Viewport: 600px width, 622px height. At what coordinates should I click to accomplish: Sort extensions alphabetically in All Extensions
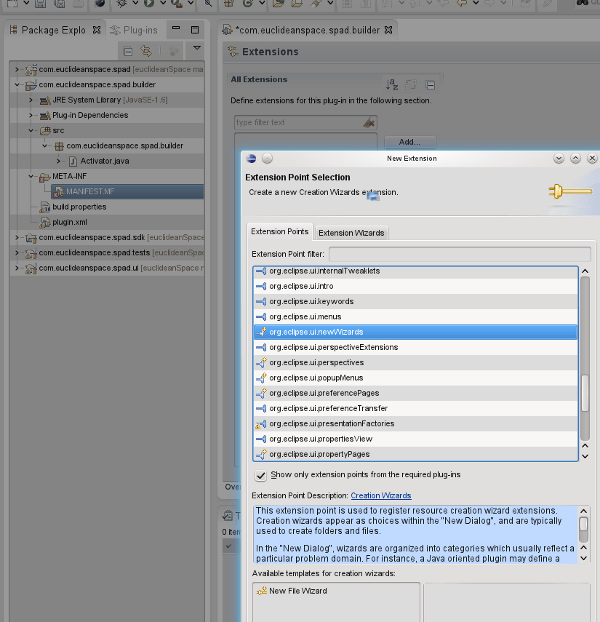coord(392,84)
